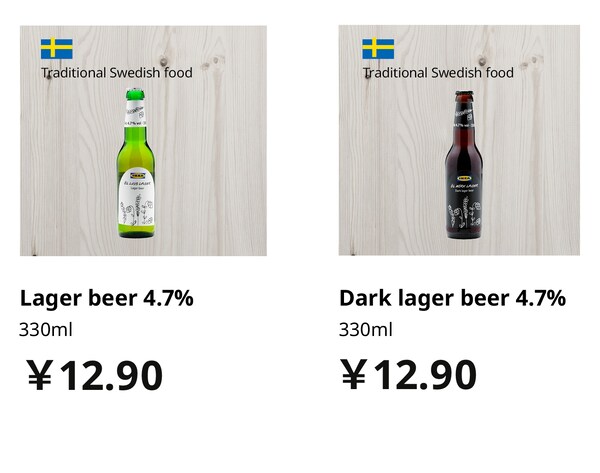Click the green bottle cap
Image resolution: width=600 pixels, height=473 pixels.
pyautogui.click(x=135, y=94)
